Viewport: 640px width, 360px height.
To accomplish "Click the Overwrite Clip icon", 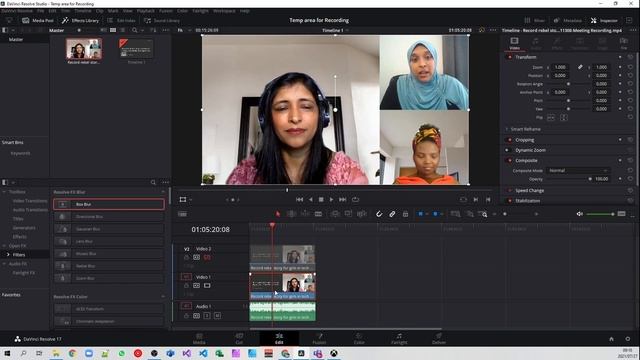I will [x=348, y=214].
